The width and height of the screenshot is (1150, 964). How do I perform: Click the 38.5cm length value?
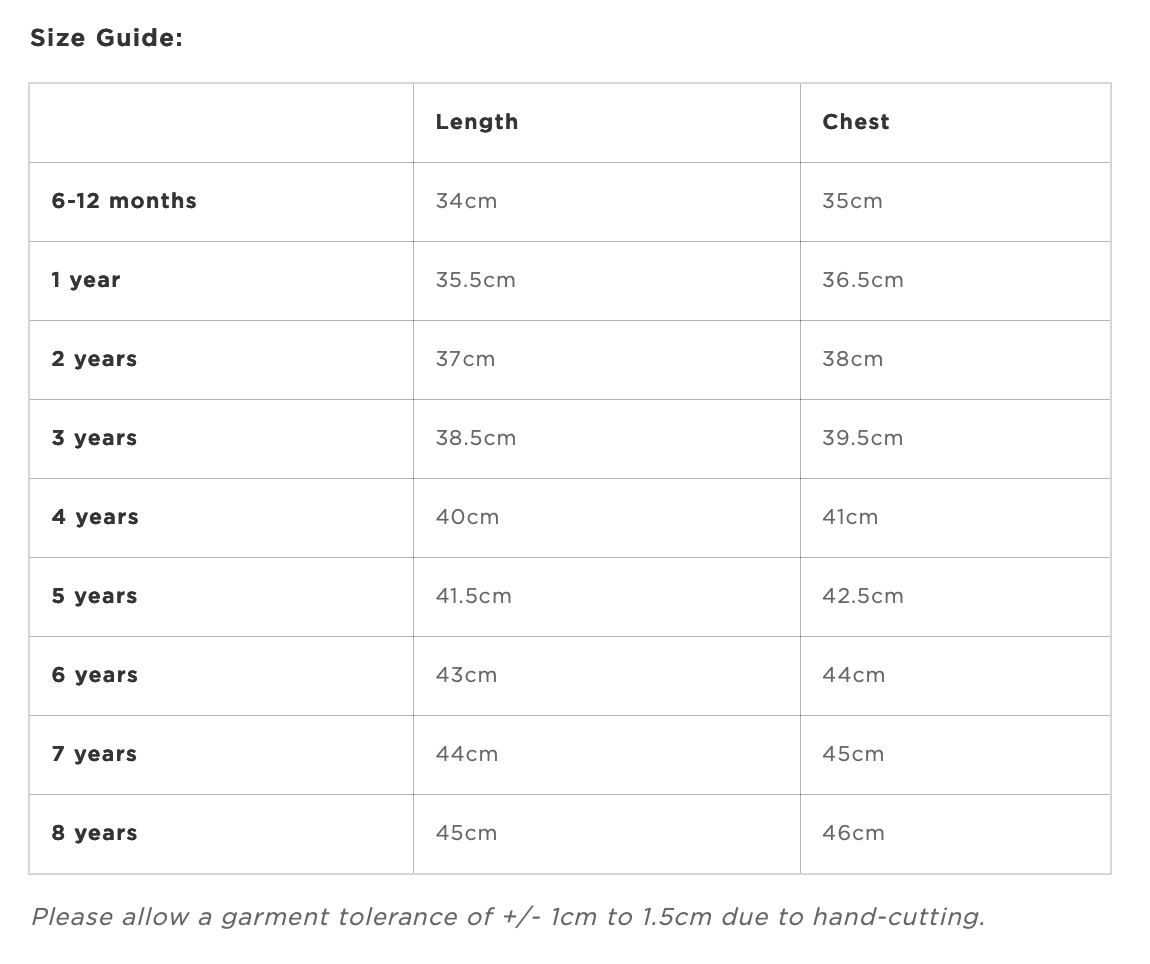tap(475, 438)
